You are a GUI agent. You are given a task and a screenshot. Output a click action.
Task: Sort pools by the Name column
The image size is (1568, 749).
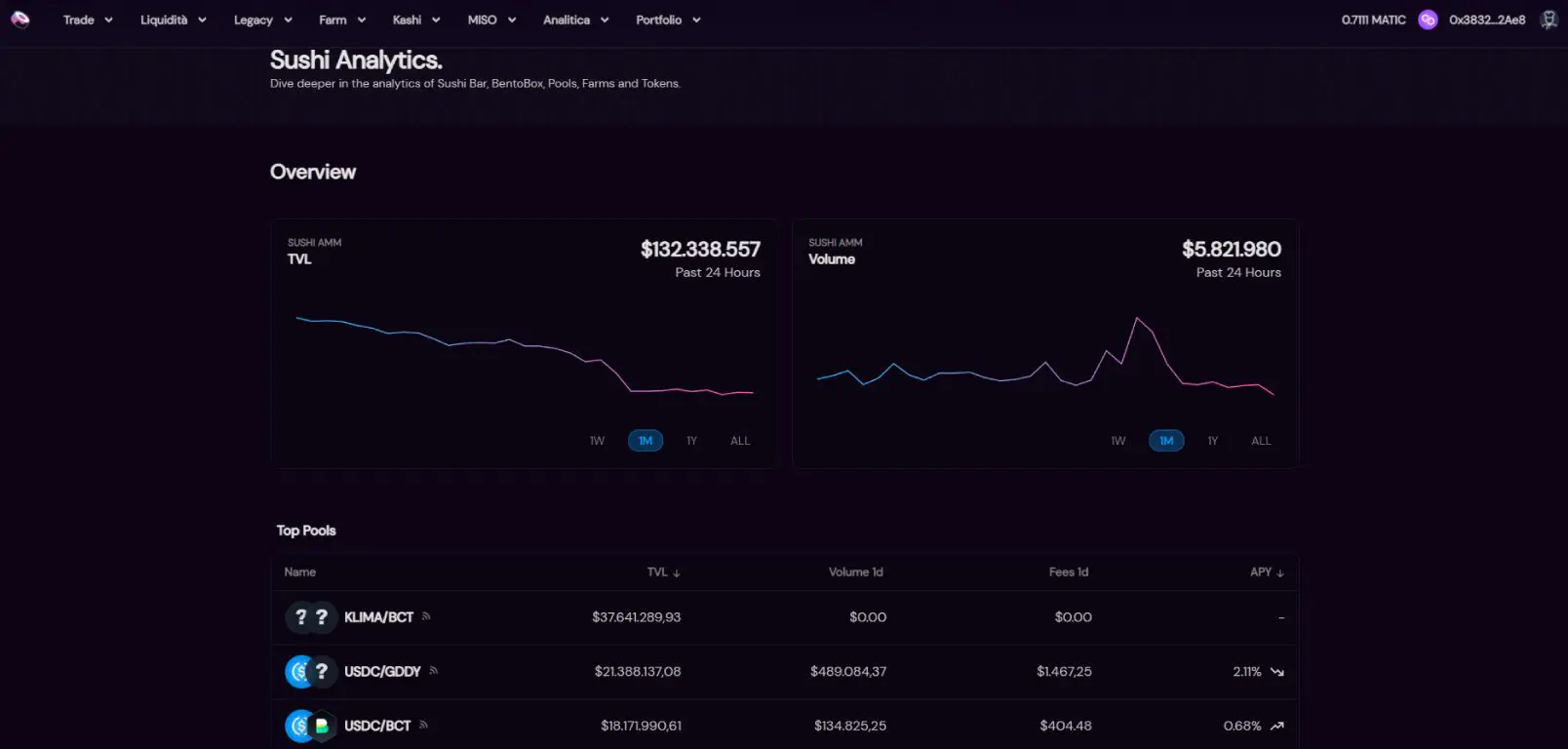point(299,572)
